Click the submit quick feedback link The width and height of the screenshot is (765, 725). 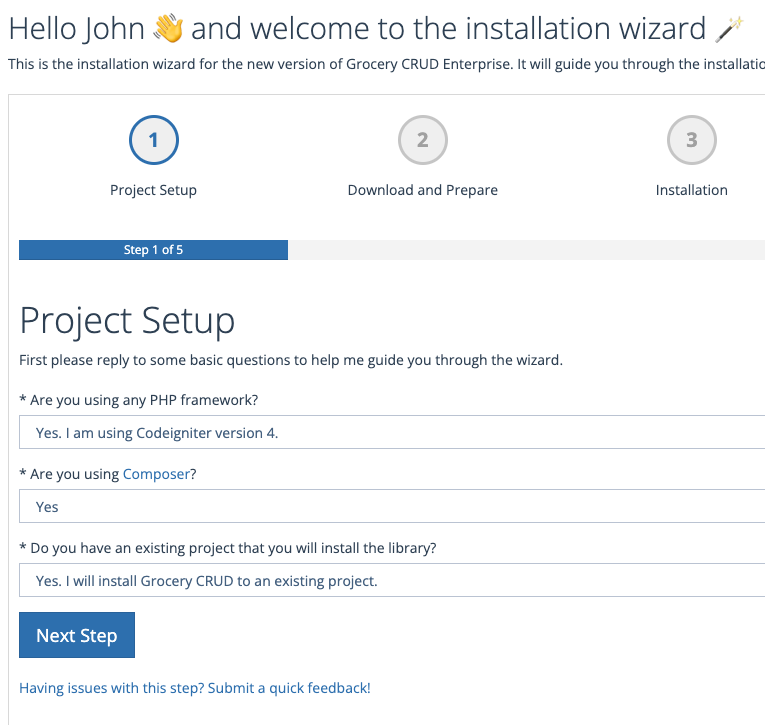[x=195, y=688]
